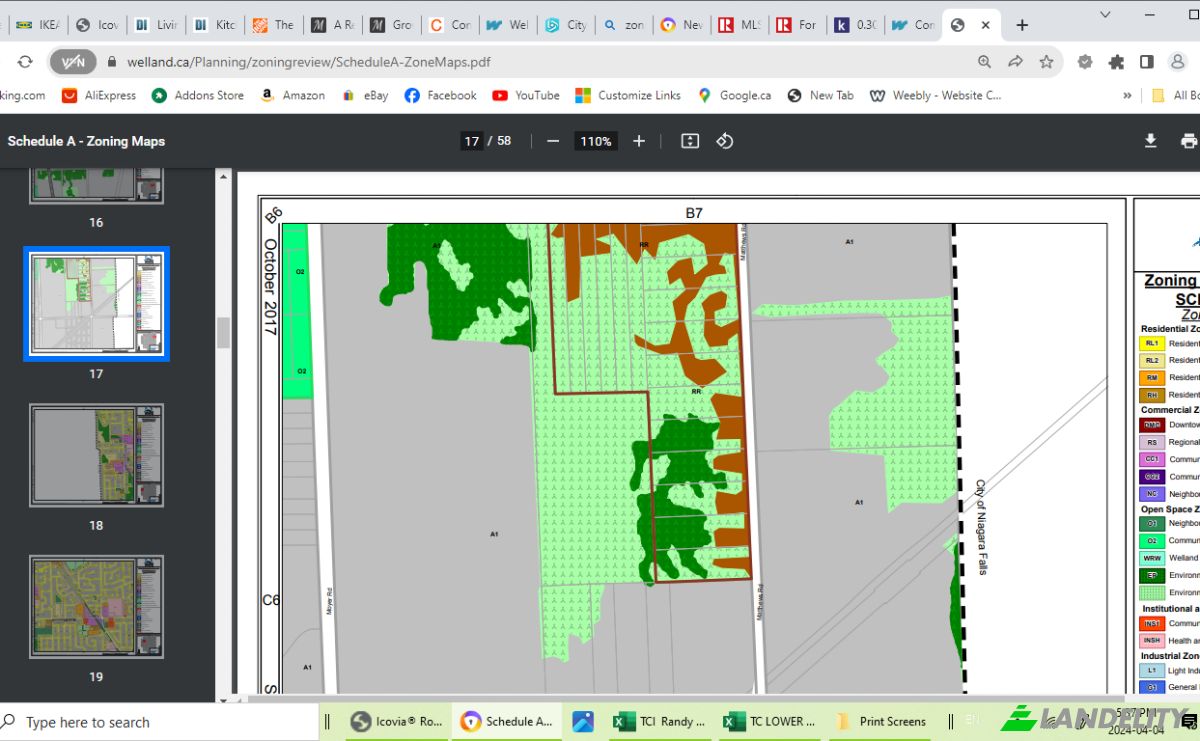Download the PDF using the download icon
1200x741 pixels.
coord(1151,141)
